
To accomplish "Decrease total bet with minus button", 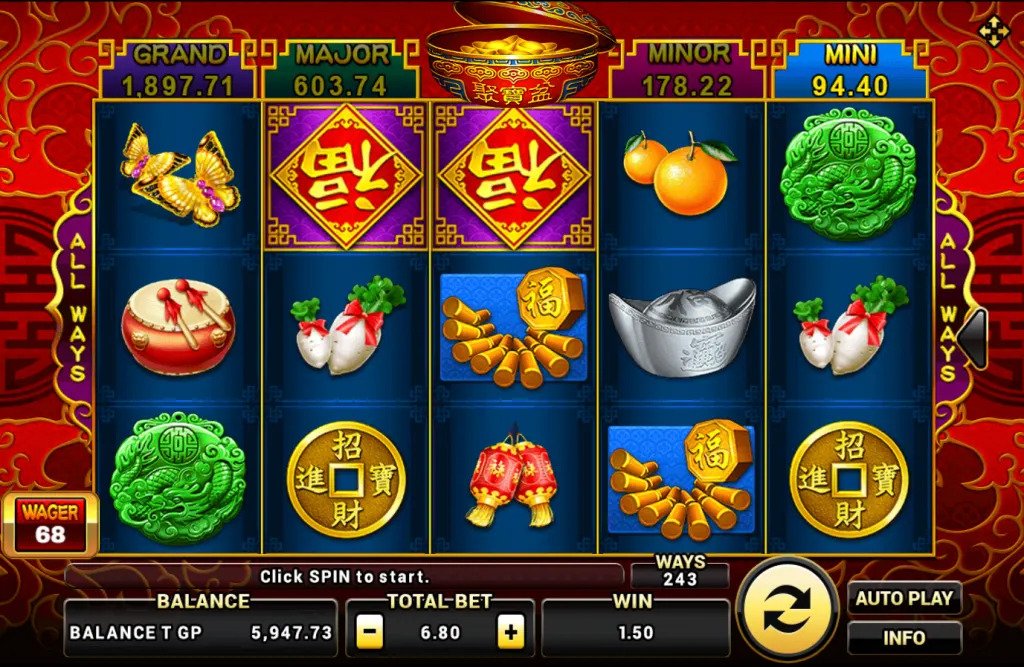I will [370, 632].
